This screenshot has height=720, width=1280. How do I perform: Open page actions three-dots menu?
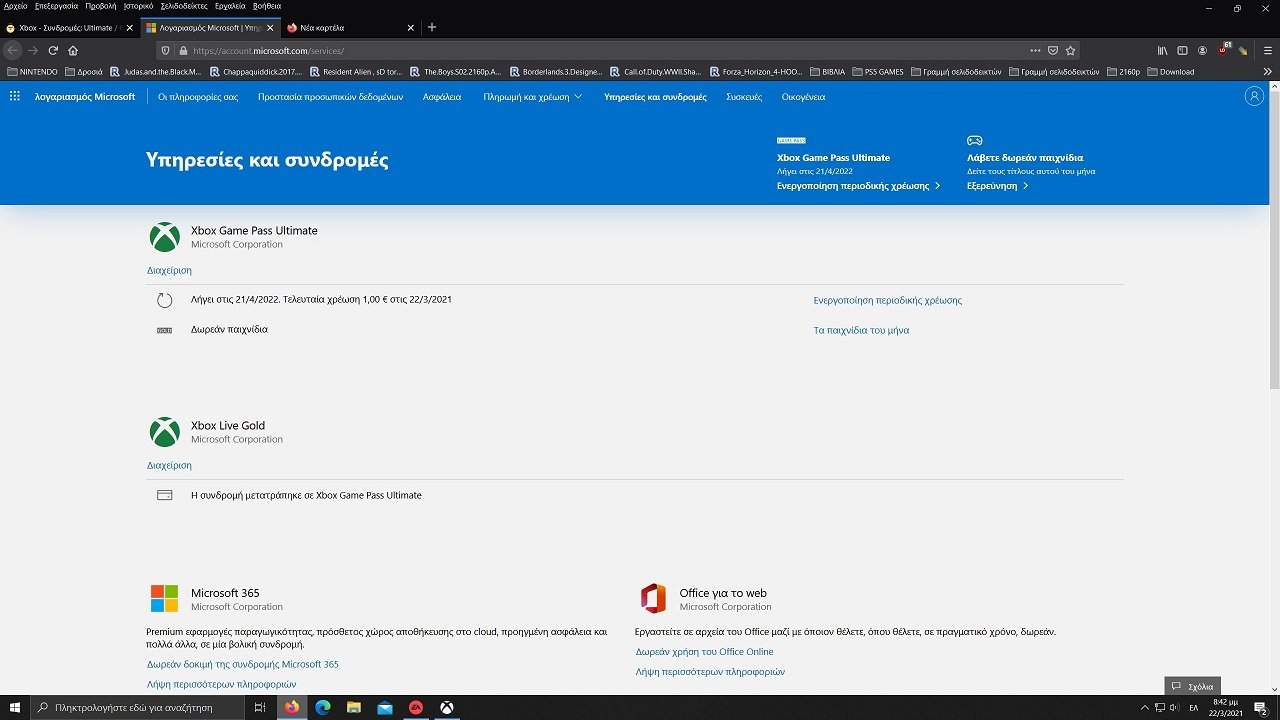pos(1035,50)
